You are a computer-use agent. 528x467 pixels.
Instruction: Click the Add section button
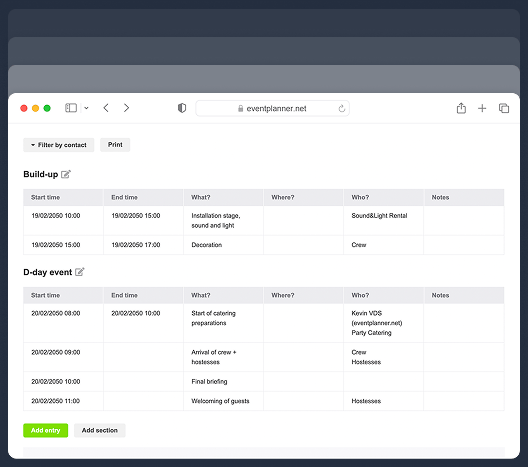pyautogui.click(x=100, y=430)
